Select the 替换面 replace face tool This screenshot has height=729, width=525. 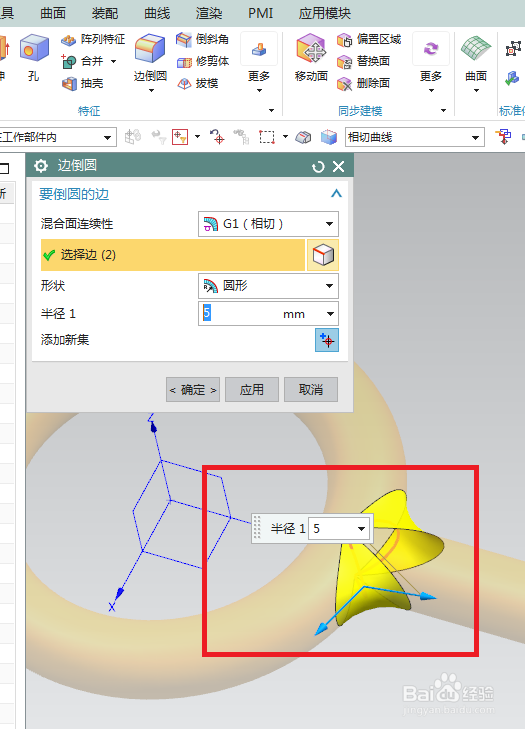(x=363, y=61)
